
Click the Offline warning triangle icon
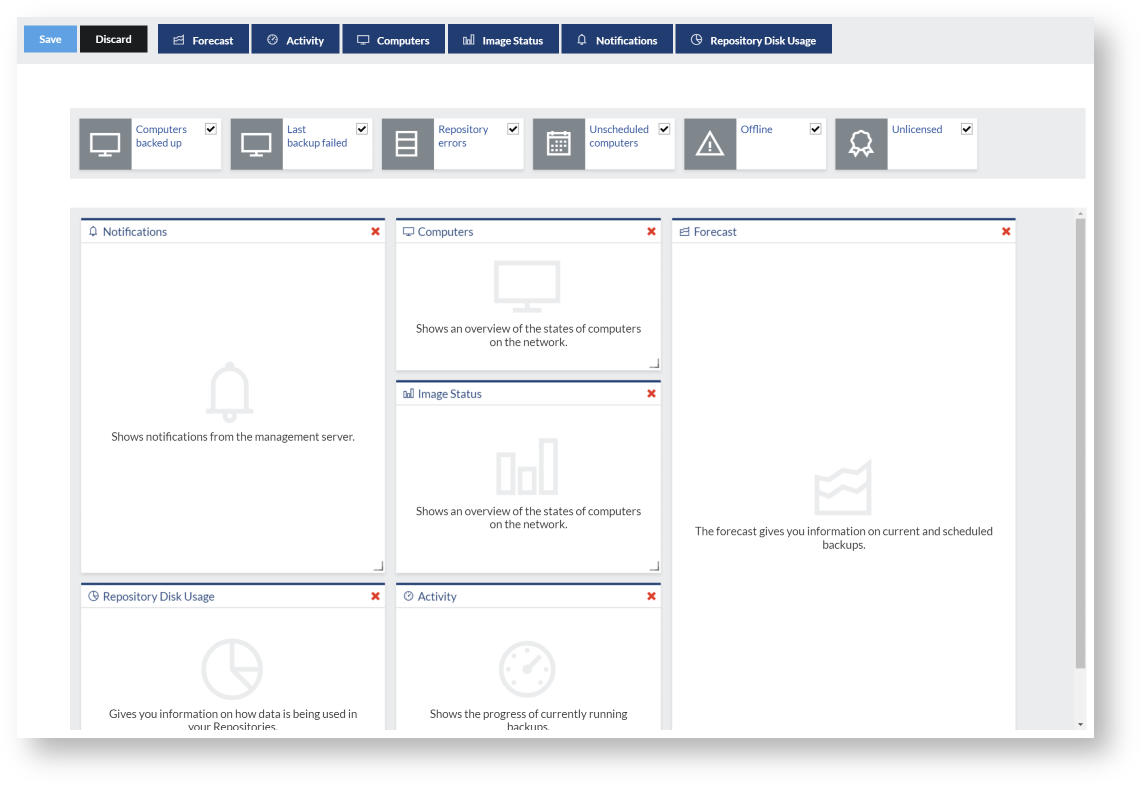point(710,144)
